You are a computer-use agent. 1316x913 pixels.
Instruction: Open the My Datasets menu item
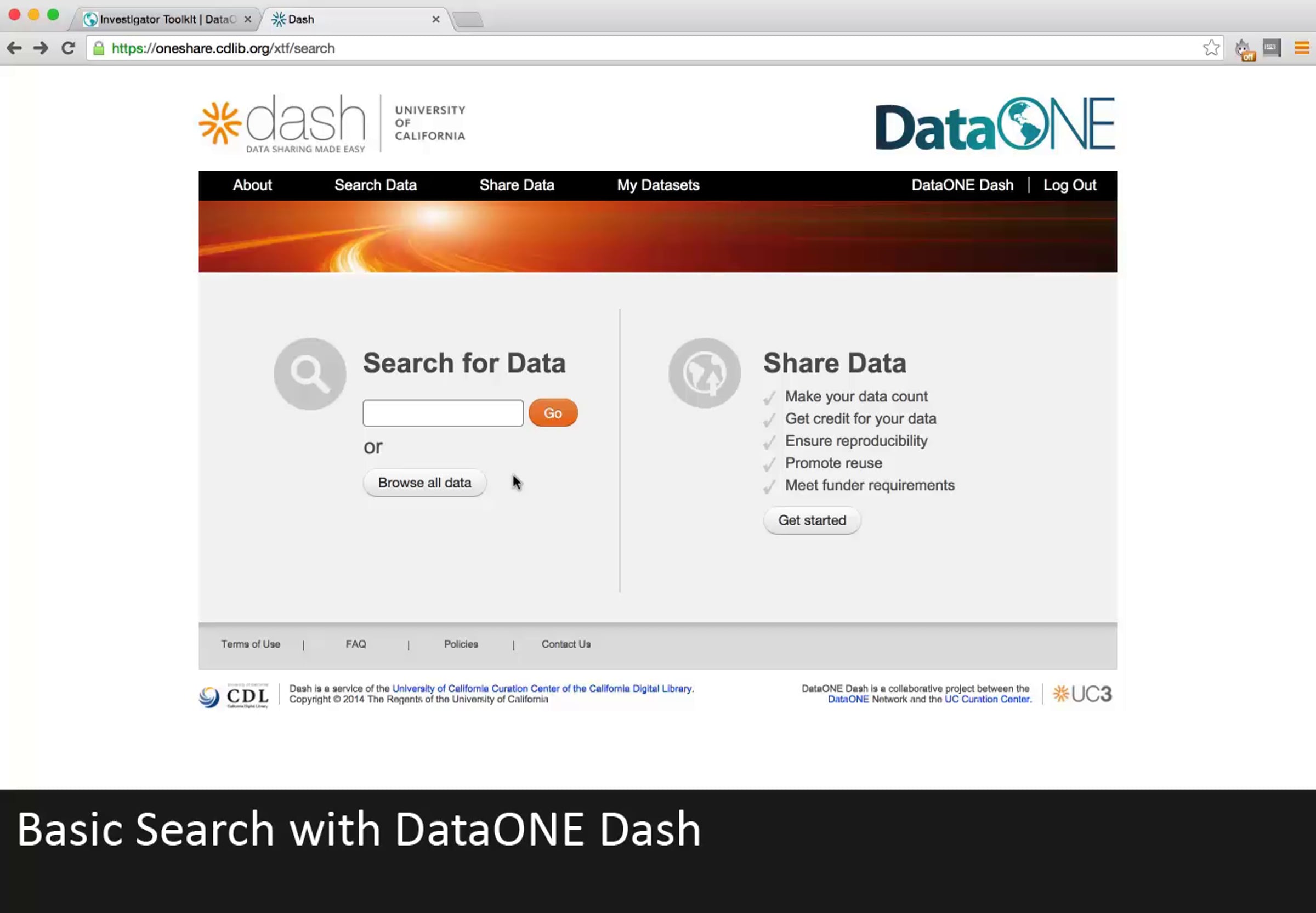(657, 185)
